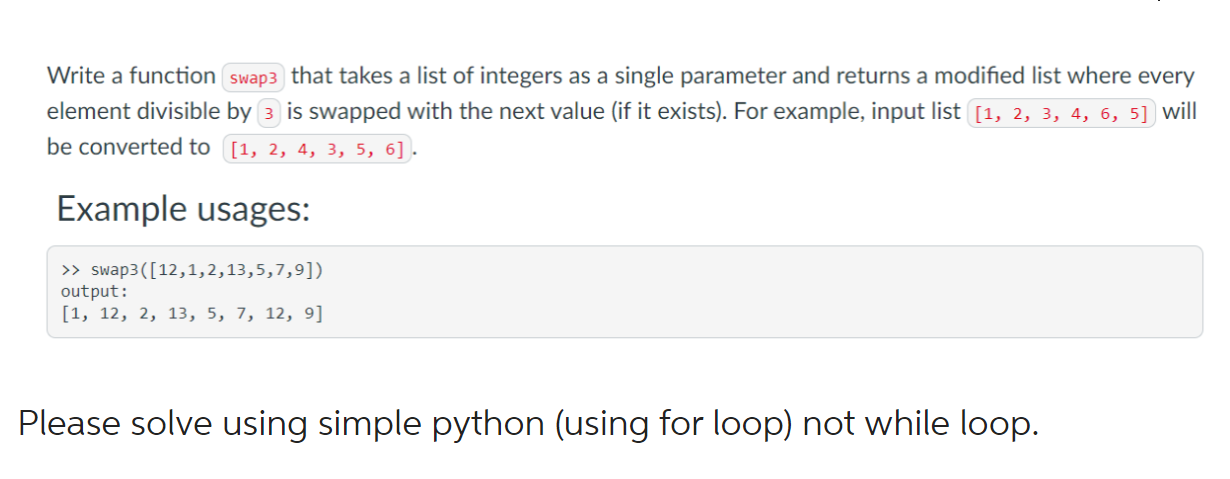Click the words be converted to
Viewport: 1230px width, 479px height.
coord(129,147)
